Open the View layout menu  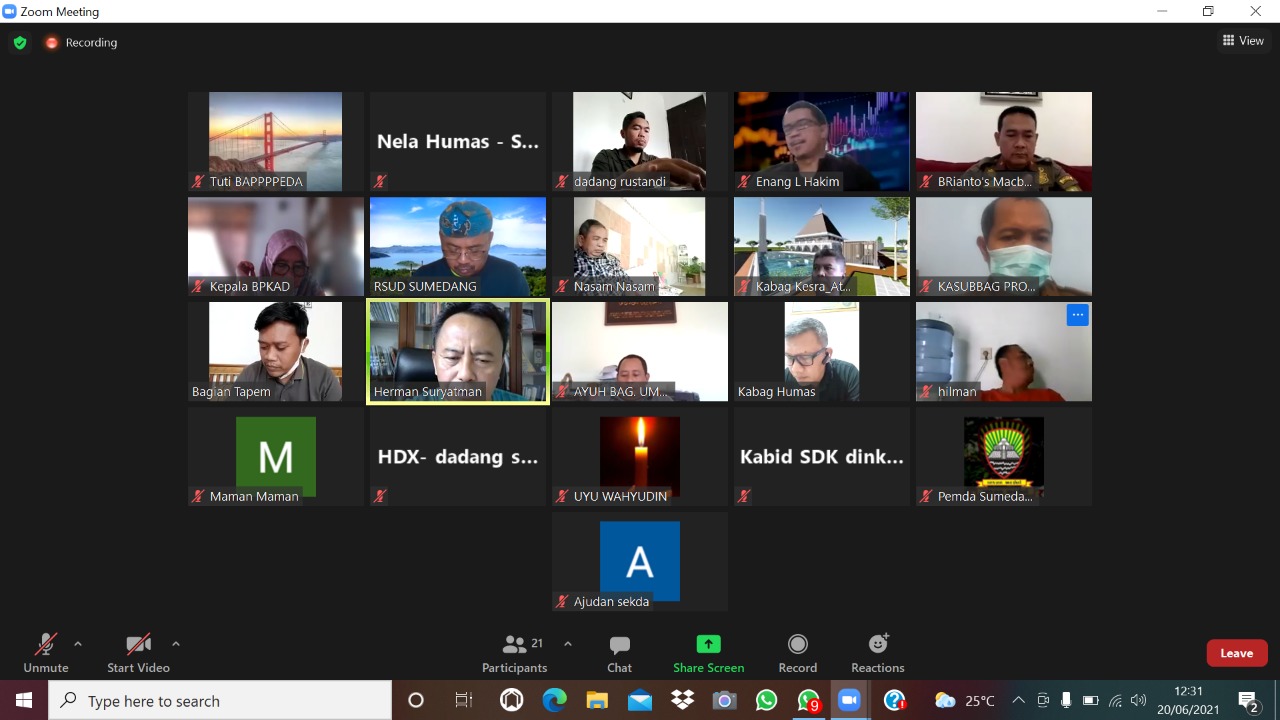coord(1243,41)
